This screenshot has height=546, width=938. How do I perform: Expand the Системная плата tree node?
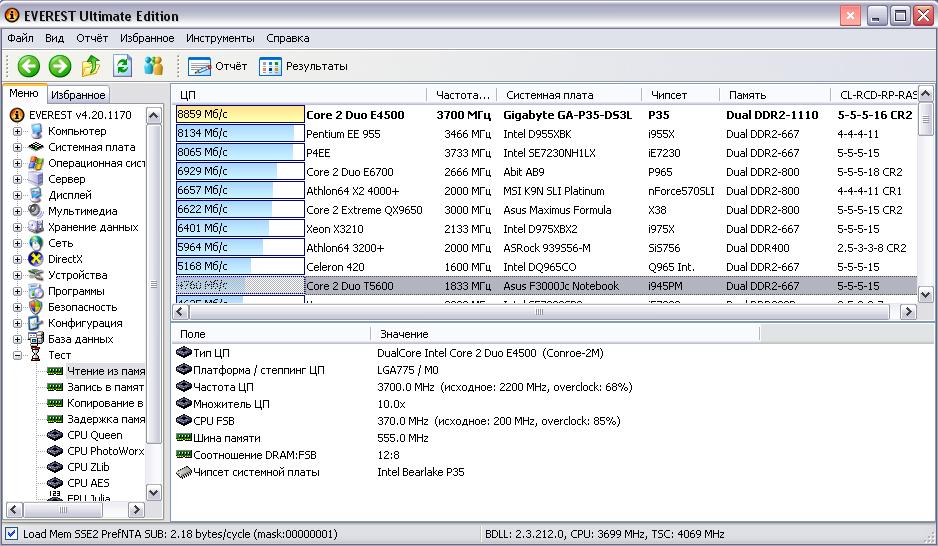pyautogui.click(x=17, y=147)
